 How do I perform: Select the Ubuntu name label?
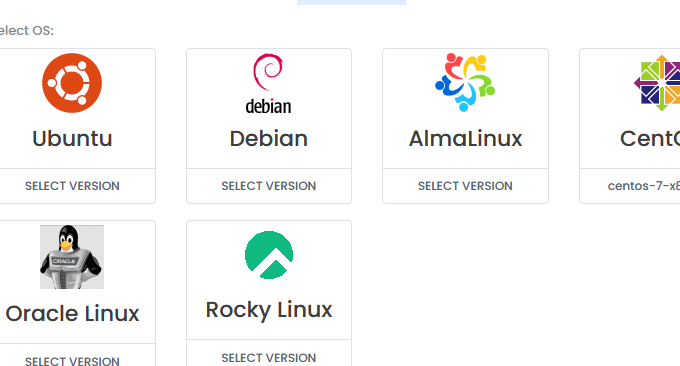[72, 139]
